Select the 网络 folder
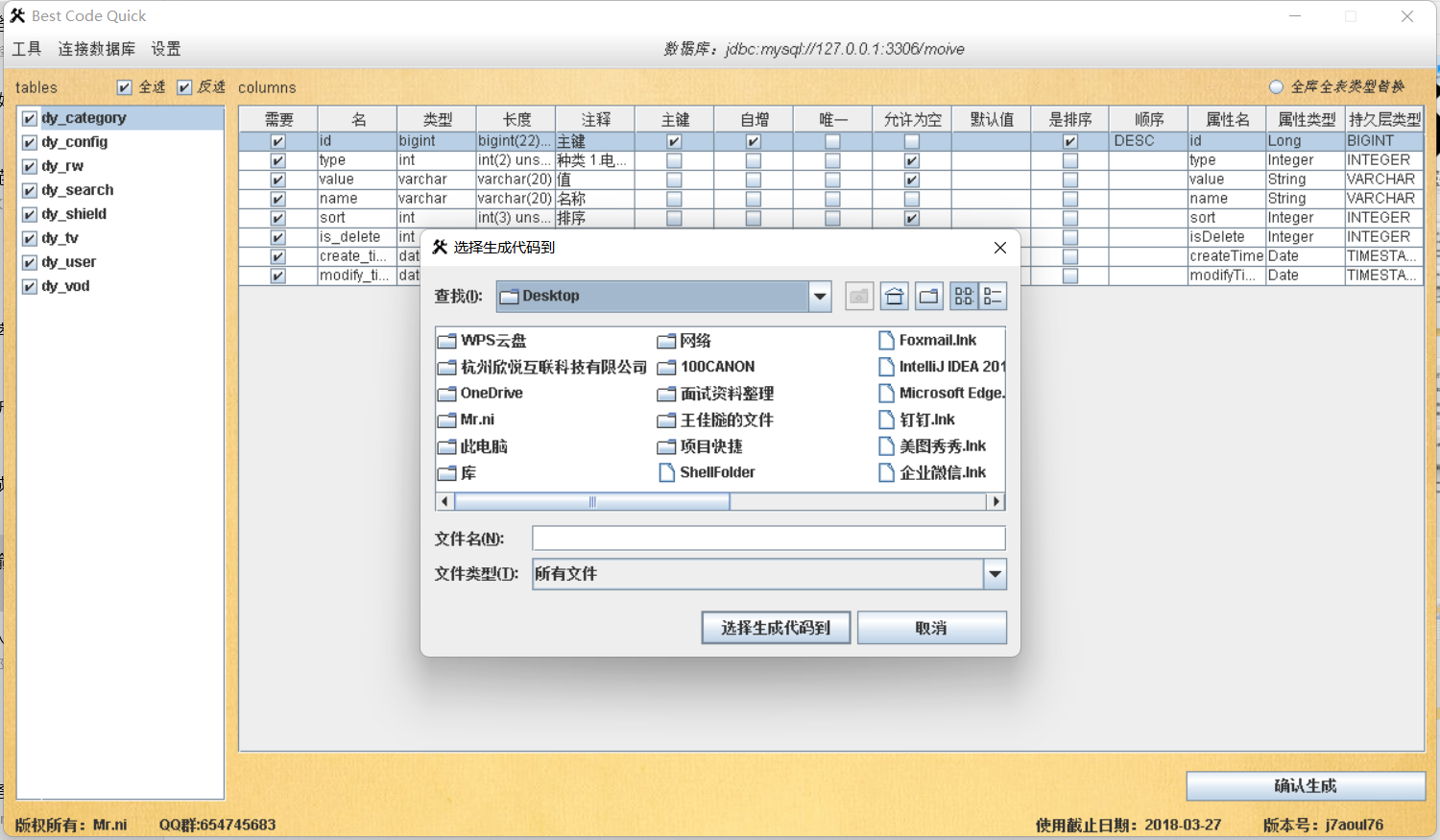The height and width of the screenshot is (840, 1440). coord(684,341)
